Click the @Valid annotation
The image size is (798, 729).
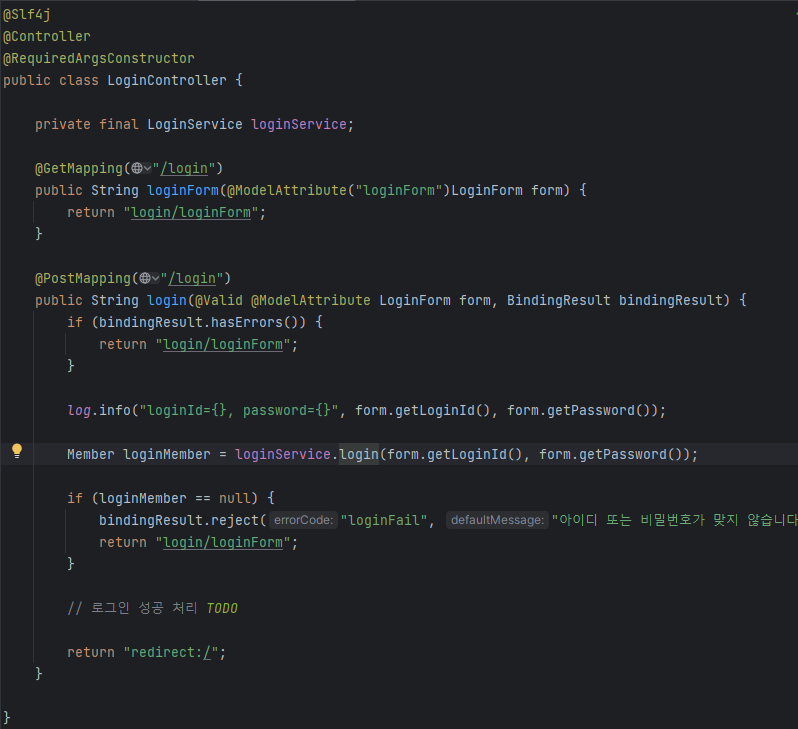pos(219,300)
